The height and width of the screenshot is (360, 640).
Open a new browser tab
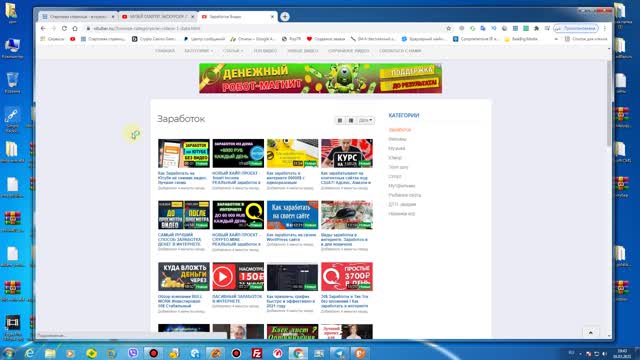tap(285, 16)
